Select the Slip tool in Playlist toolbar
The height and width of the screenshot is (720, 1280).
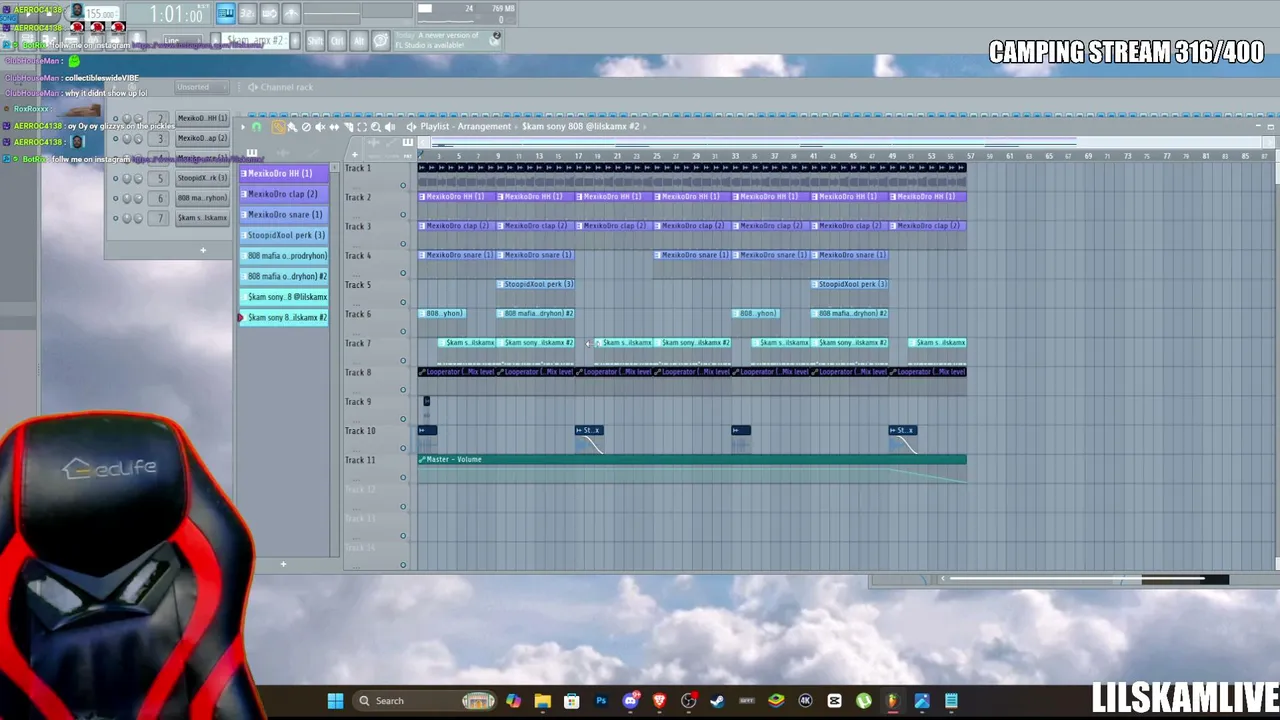[334, 127]
